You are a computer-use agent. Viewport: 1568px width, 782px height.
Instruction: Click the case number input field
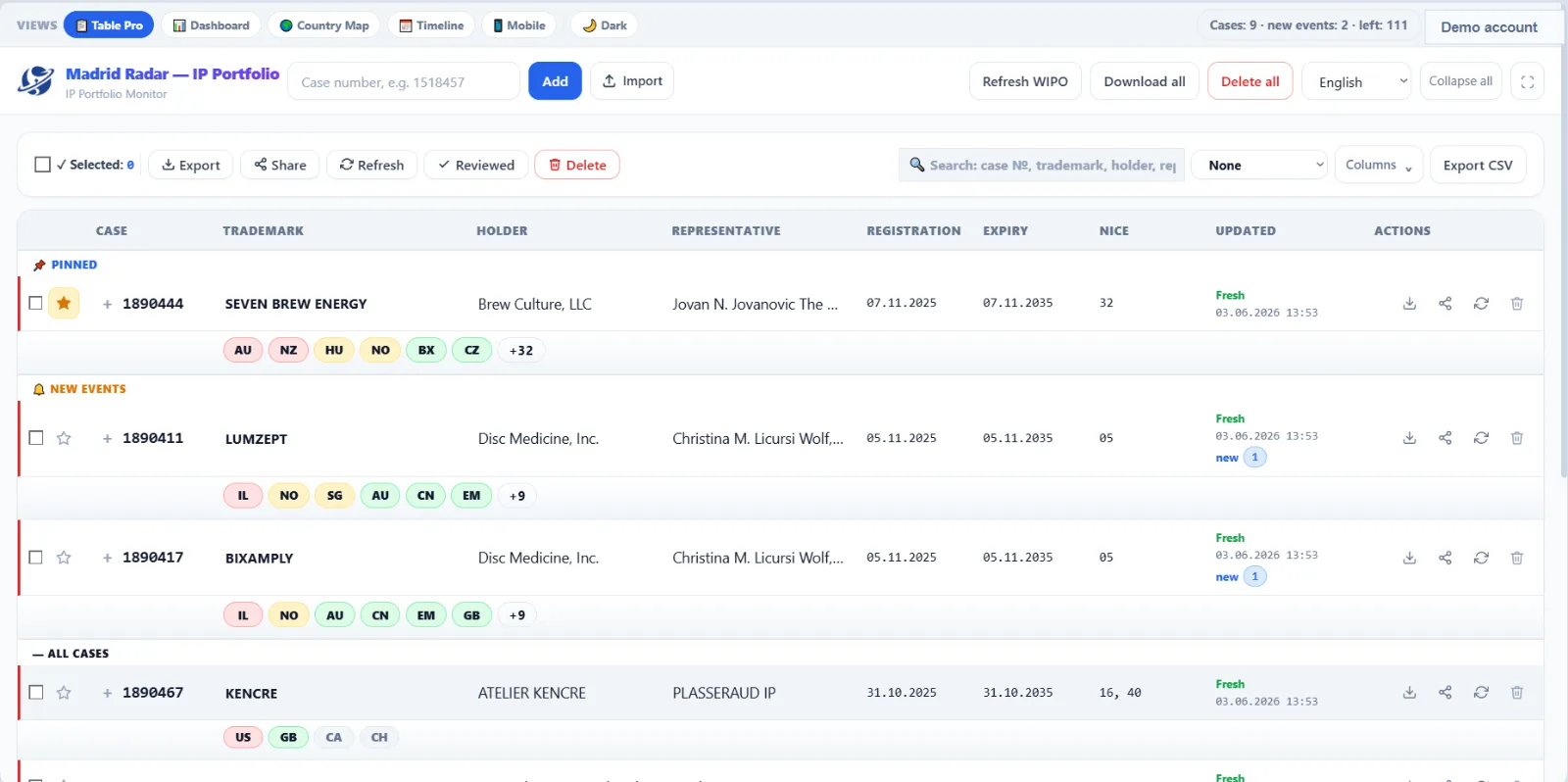(x=404, y=81)
